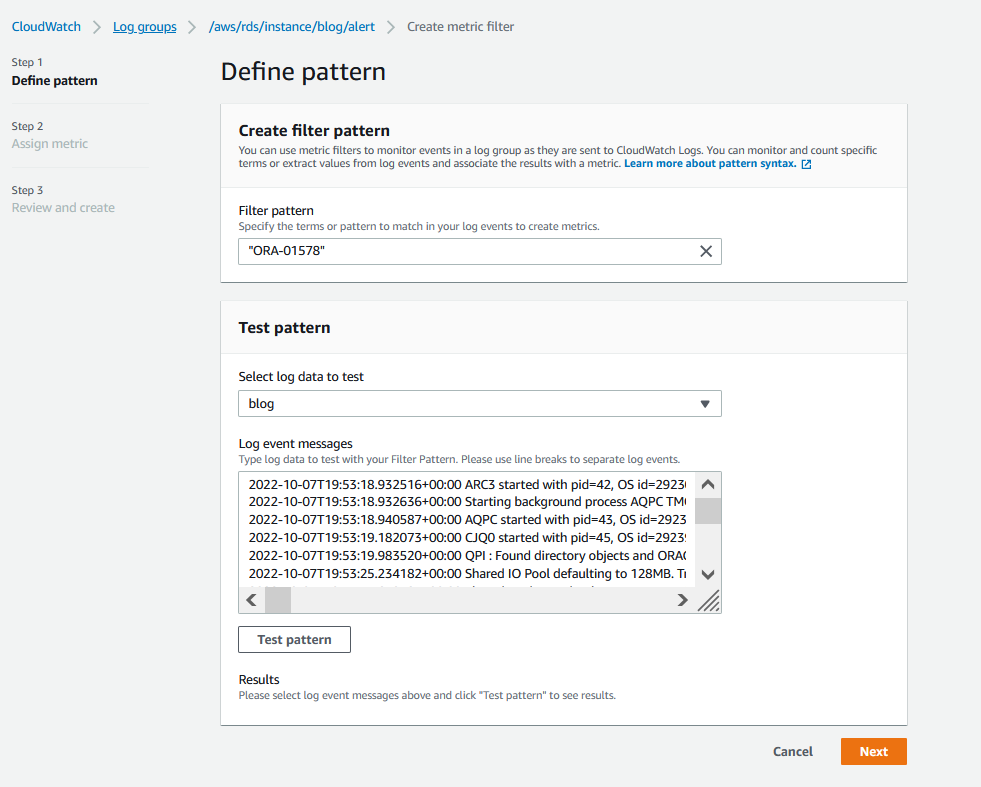Open external link icon beside Learn more

(806, 164)
